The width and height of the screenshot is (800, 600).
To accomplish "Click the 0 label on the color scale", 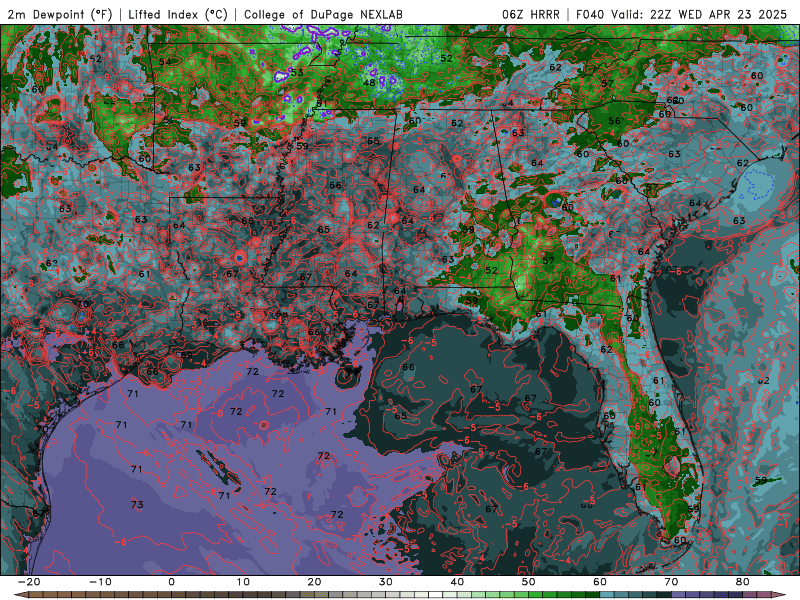I will pyautogui.click(x=171, y=582).
